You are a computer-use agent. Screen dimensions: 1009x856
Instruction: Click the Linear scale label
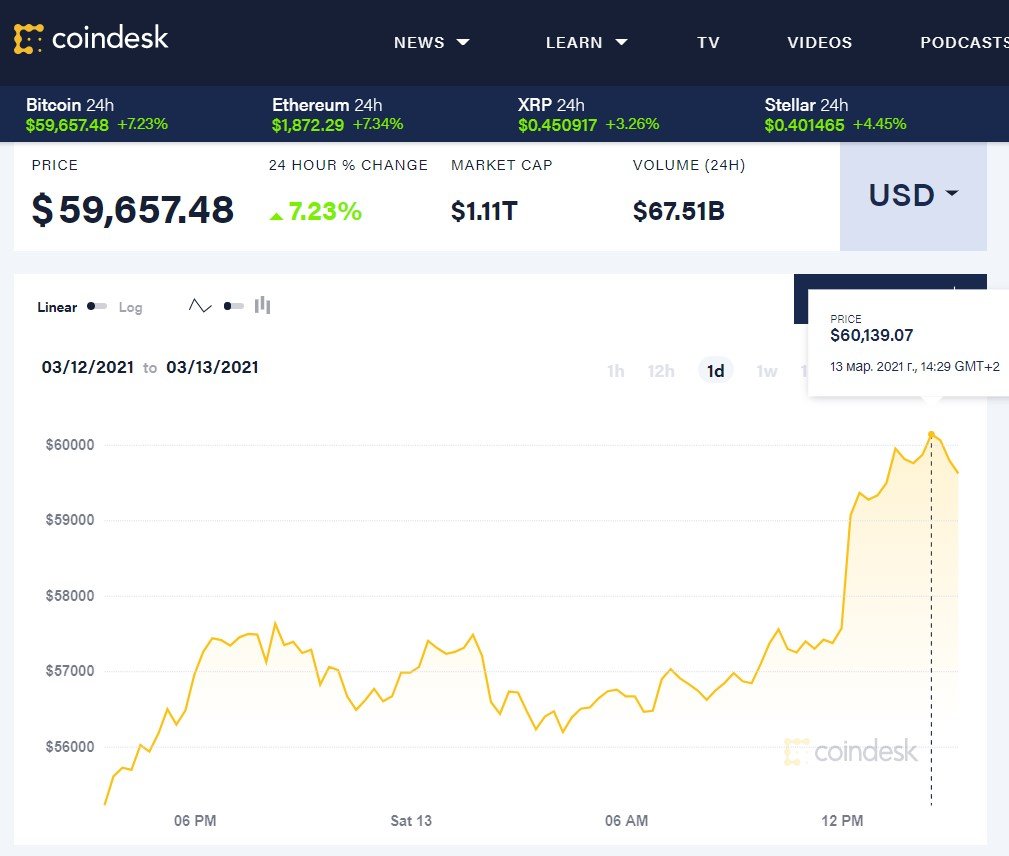click(x=57, y=307)
